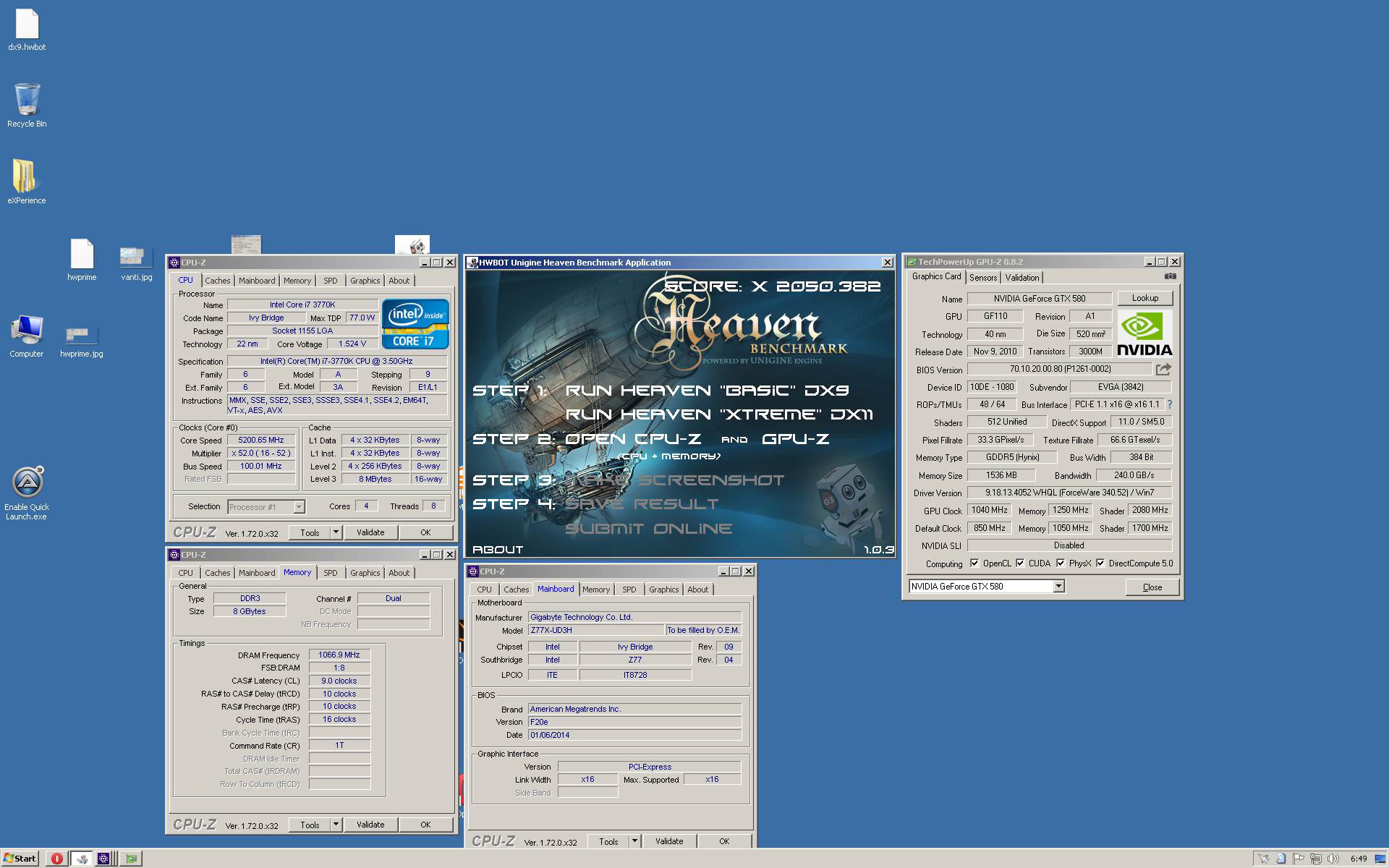The height and width of the screenshot is (868, 1389).
Task: Click the Core Speed value 5200.65 MHz
Action: [261, 440]
